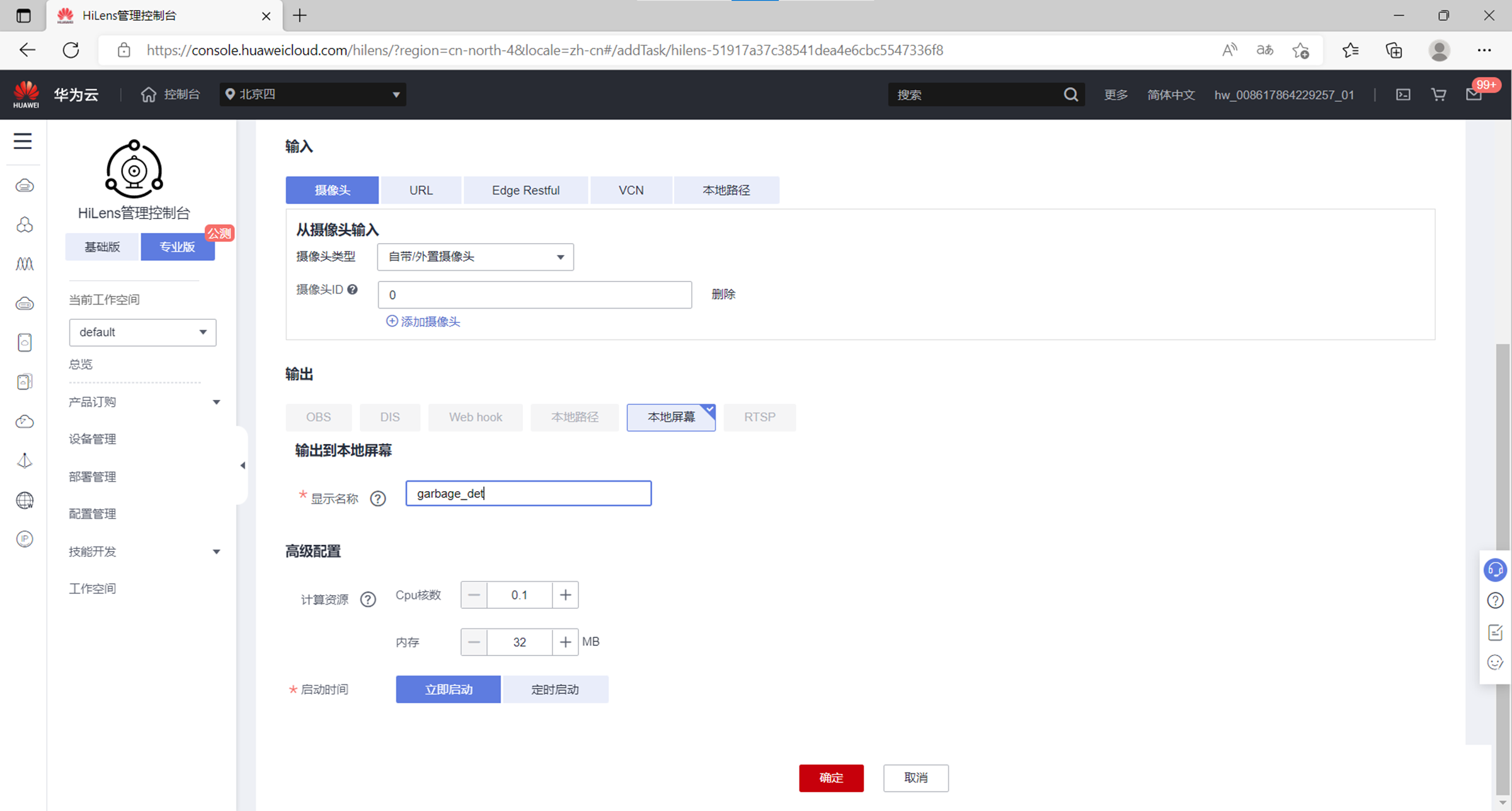Open the default workspace dropdown

pos(142,332)
